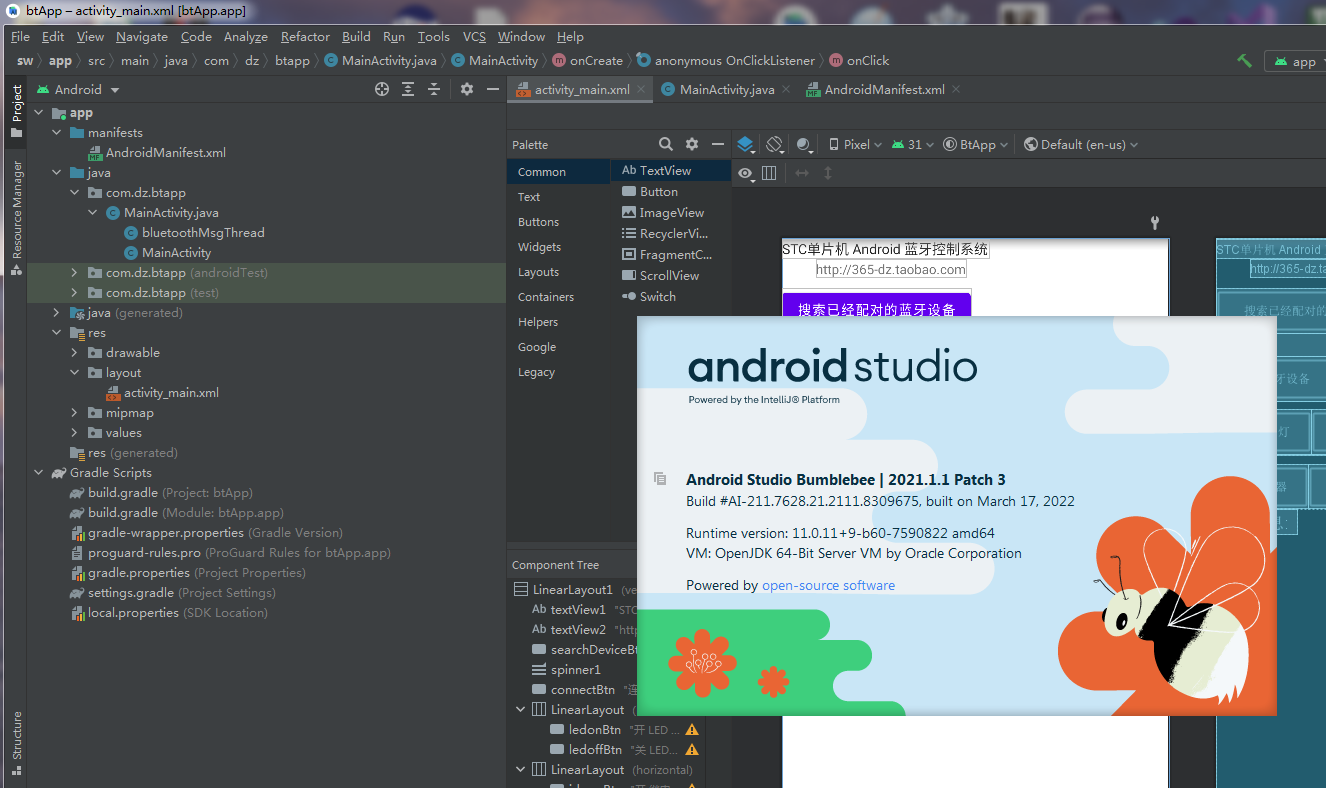This screenshot has width=1326, height=788.
Task: Click the taobao URL text in preview
Action: pos(890,269)
